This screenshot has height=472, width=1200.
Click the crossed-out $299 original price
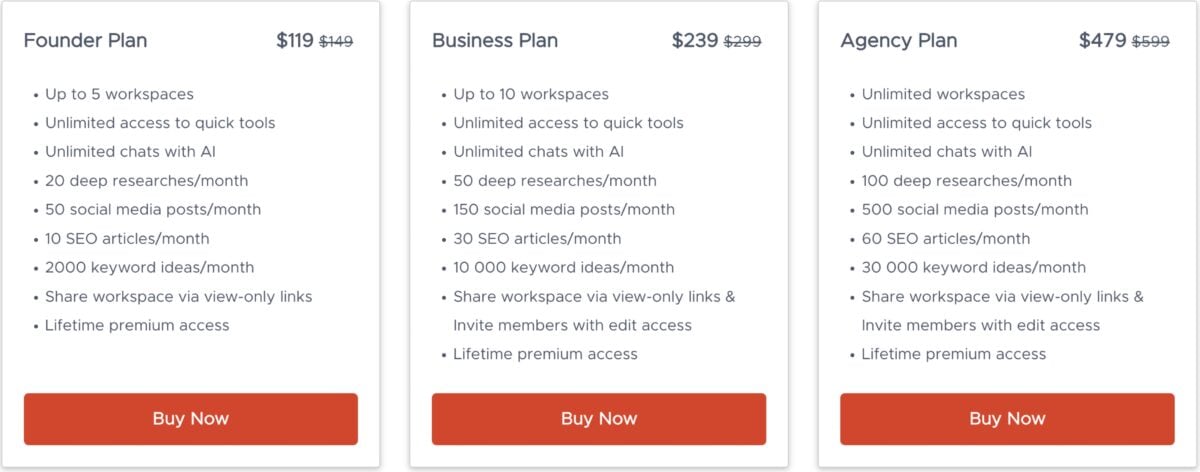pos(742,42)
